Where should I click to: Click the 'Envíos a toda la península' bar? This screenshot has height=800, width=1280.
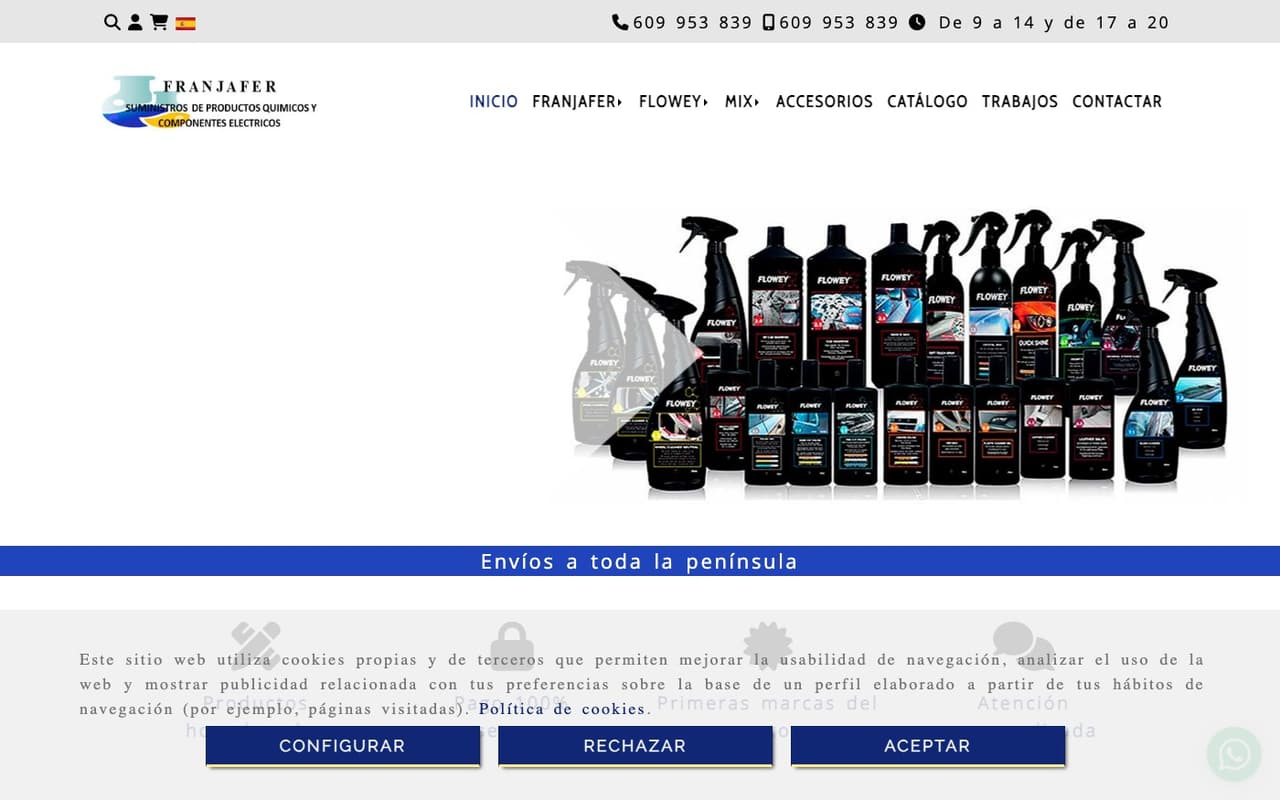(640, 561)
